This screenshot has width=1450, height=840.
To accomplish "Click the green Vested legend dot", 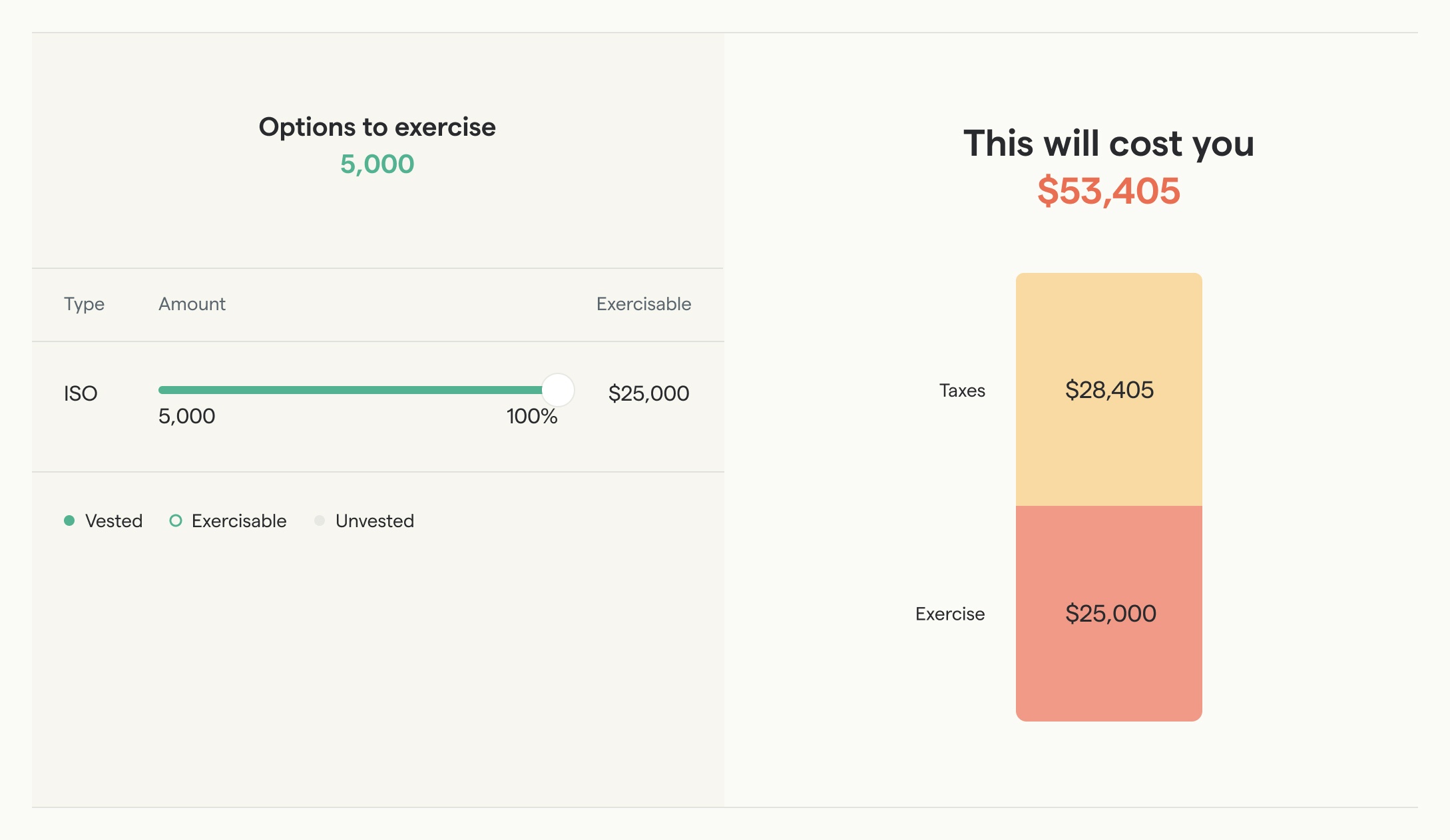I will [x=69, y=521].
